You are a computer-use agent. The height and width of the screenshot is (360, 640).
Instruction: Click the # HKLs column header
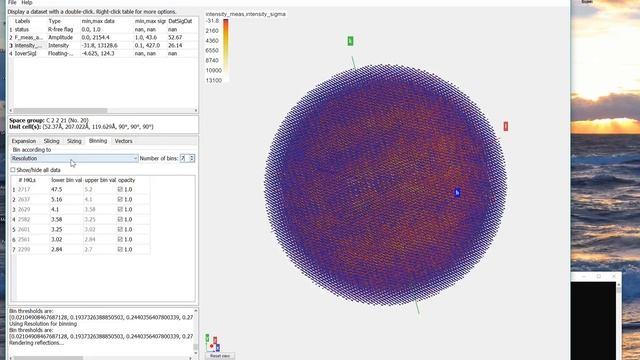[27, 180]
